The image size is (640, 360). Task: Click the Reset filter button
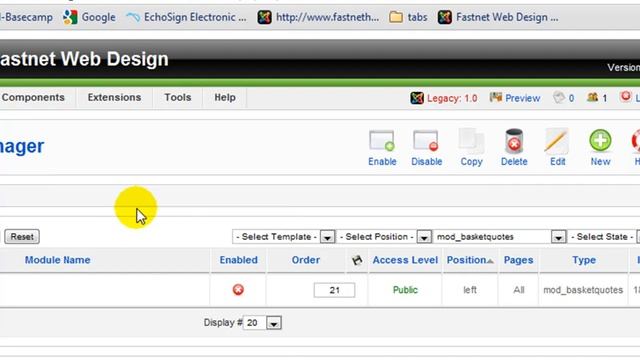22,237
